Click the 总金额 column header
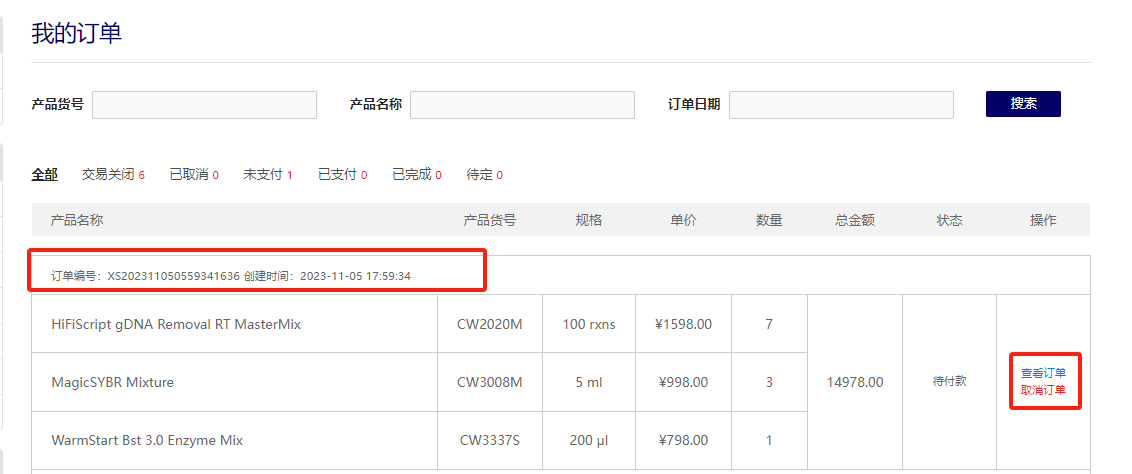Viewport: 1132px width, 474px height. tap(854, 220)
